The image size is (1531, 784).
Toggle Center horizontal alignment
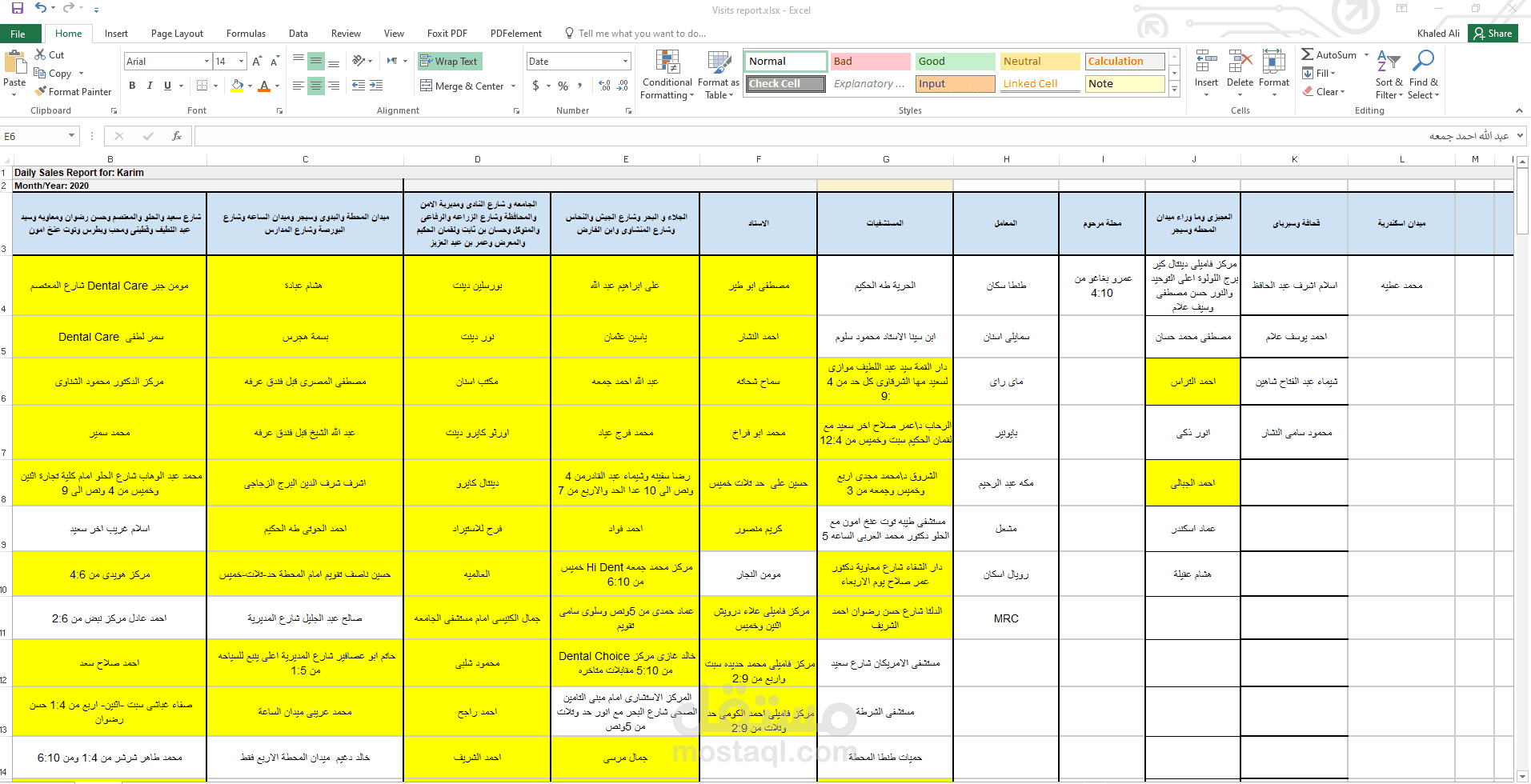click(316, 86)
